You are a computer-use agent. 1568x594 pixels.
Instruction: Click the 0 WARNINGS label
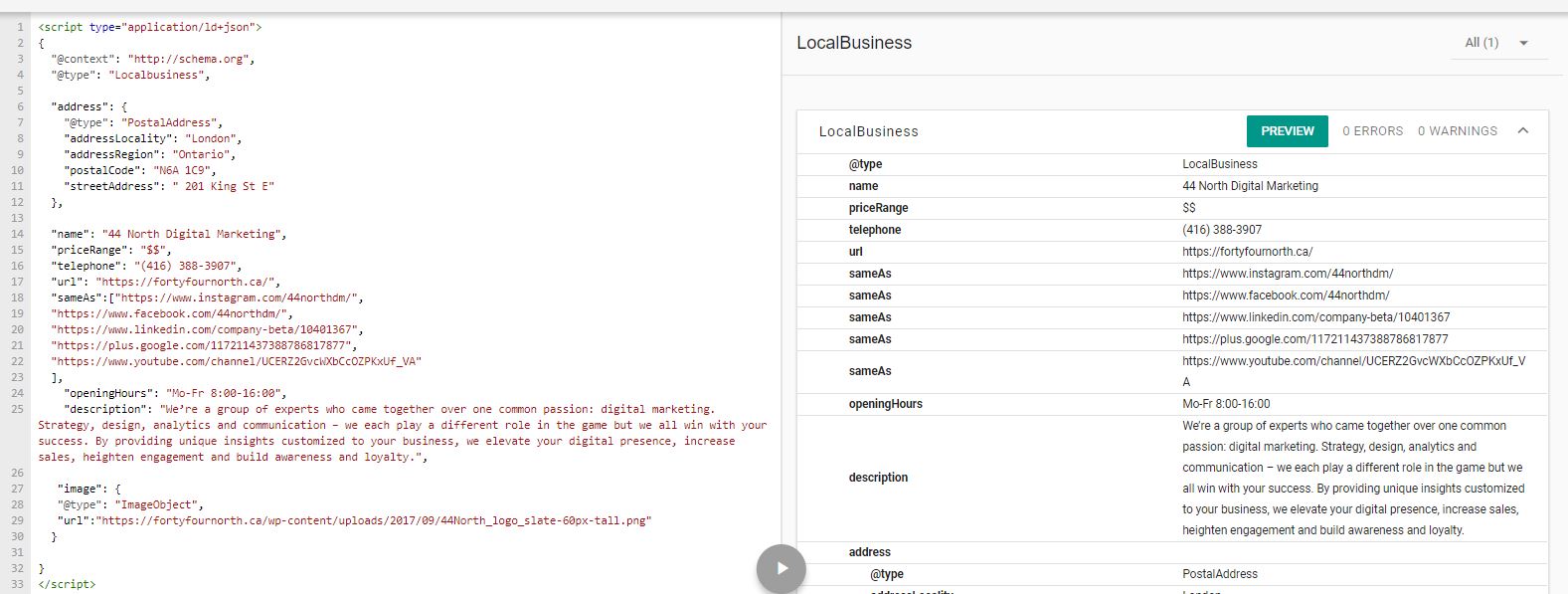pos(1458,131)
